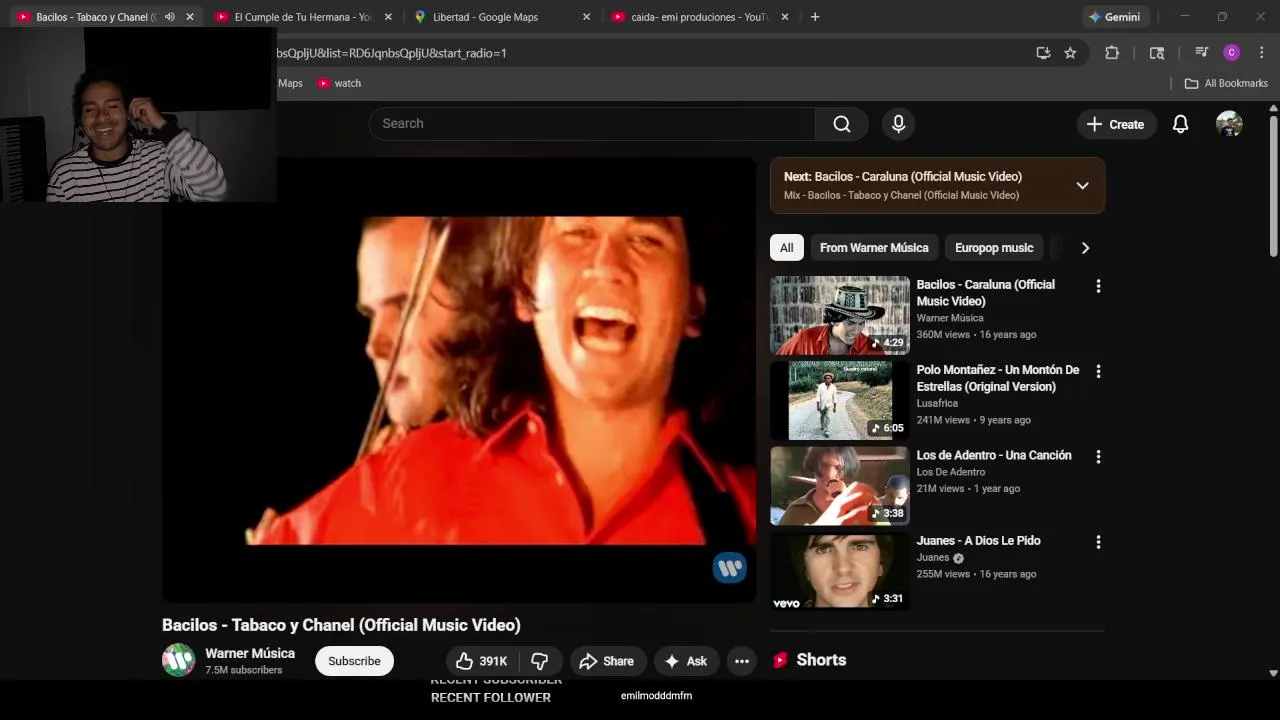This screenshot has width=1280, height=720.
Task: Open Juanes A Dios Le Pido thumbnail
Action: point(840,571)
